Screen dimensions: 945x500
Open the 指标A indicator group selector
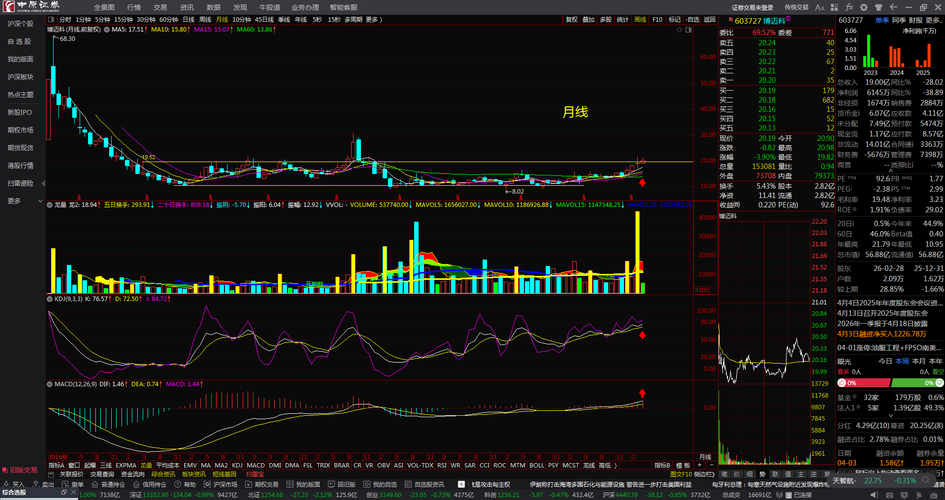click(57, 465)
